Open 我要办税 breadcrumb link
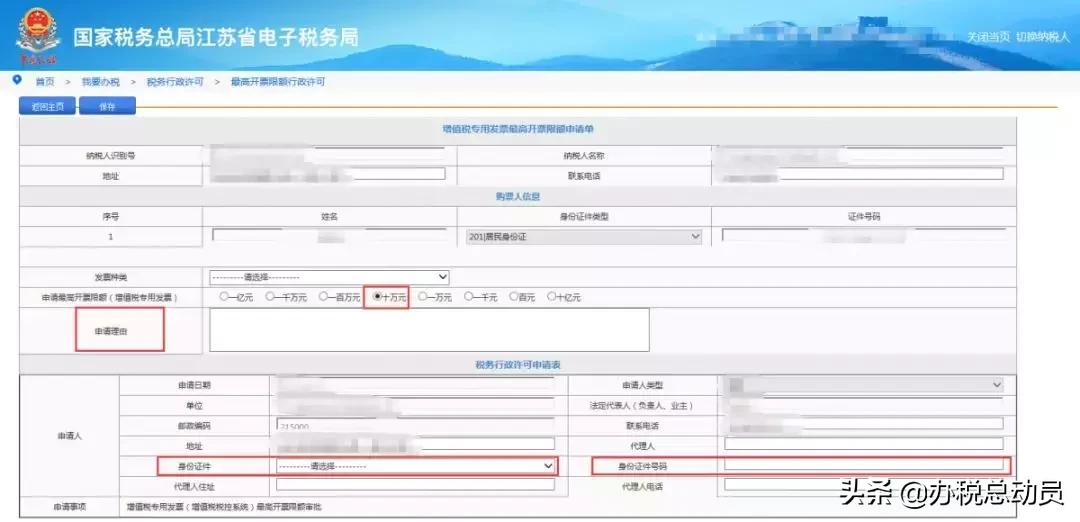Screen dimensions: 1080x522 [x=101, y=82]
